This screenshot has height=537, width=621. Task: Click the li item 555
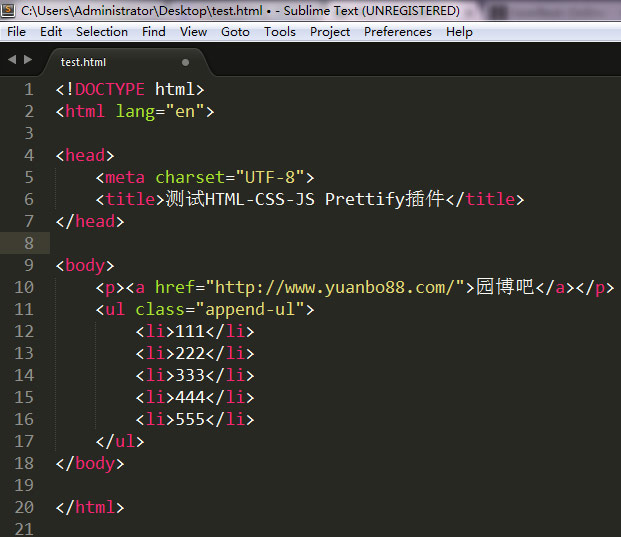pos(194,419)
